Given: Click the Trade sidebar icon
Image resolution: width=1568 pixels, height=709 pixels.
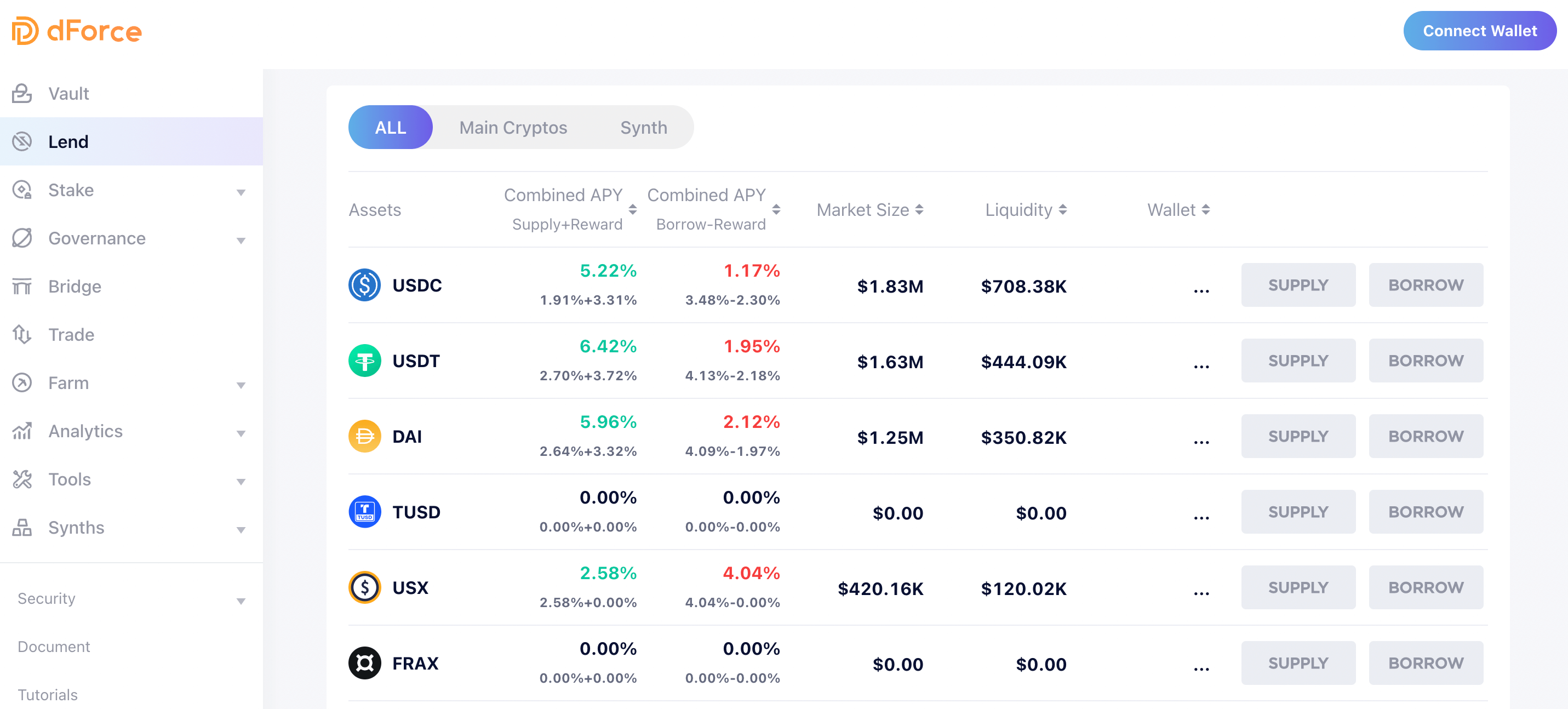Looking at the screenshot, I should point(22,334).
